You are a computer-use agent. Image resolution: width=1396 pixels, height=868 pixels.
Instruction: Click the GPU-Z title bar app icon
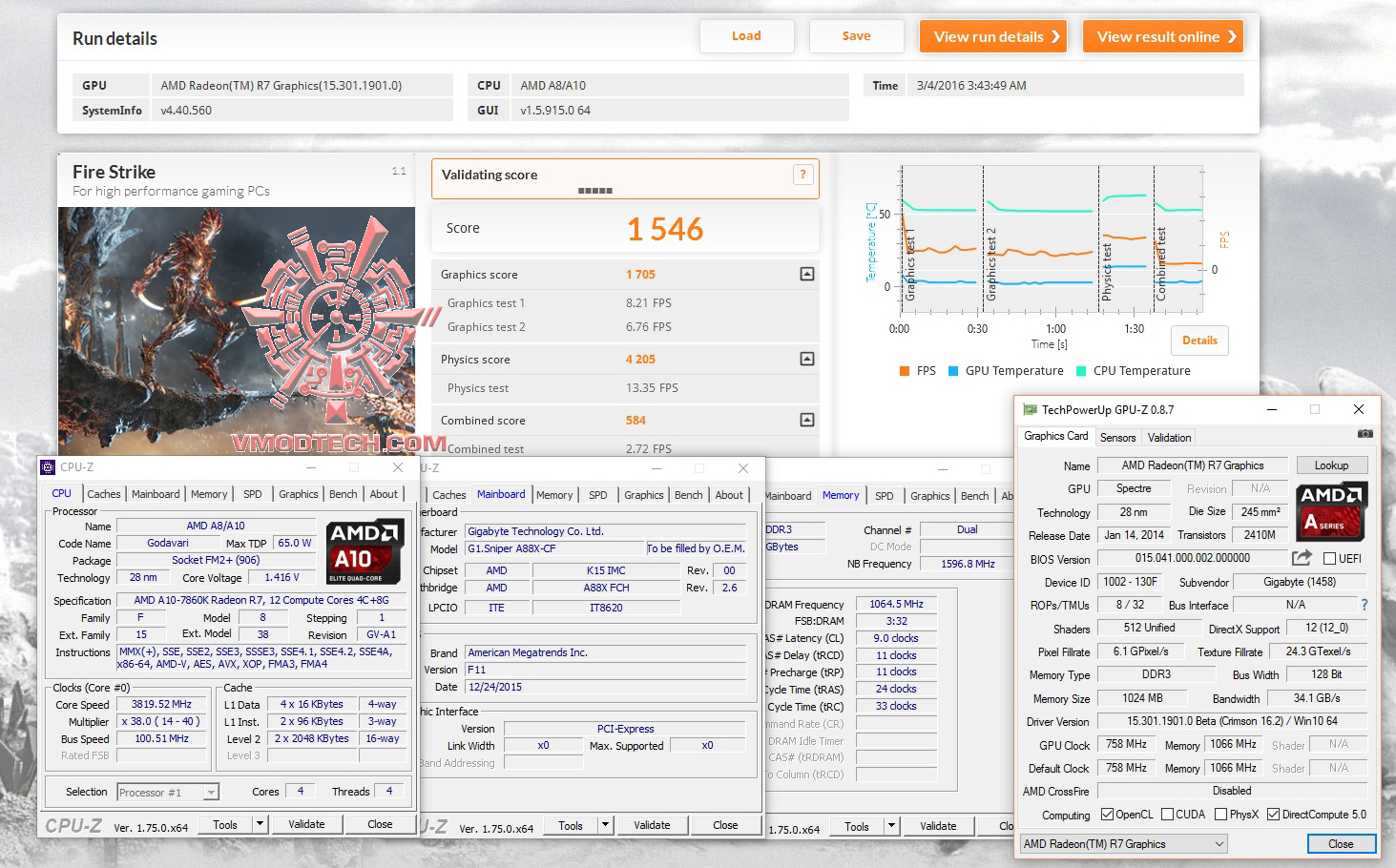[x=1030, y=410]
